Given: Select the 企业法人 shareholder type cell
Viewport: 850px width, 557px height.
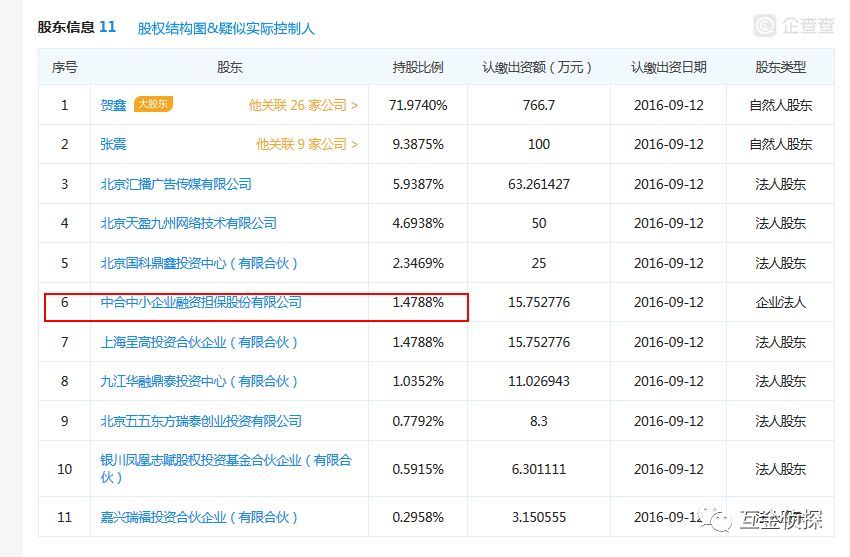Looking at the screenshot, I should pos(781,302).
